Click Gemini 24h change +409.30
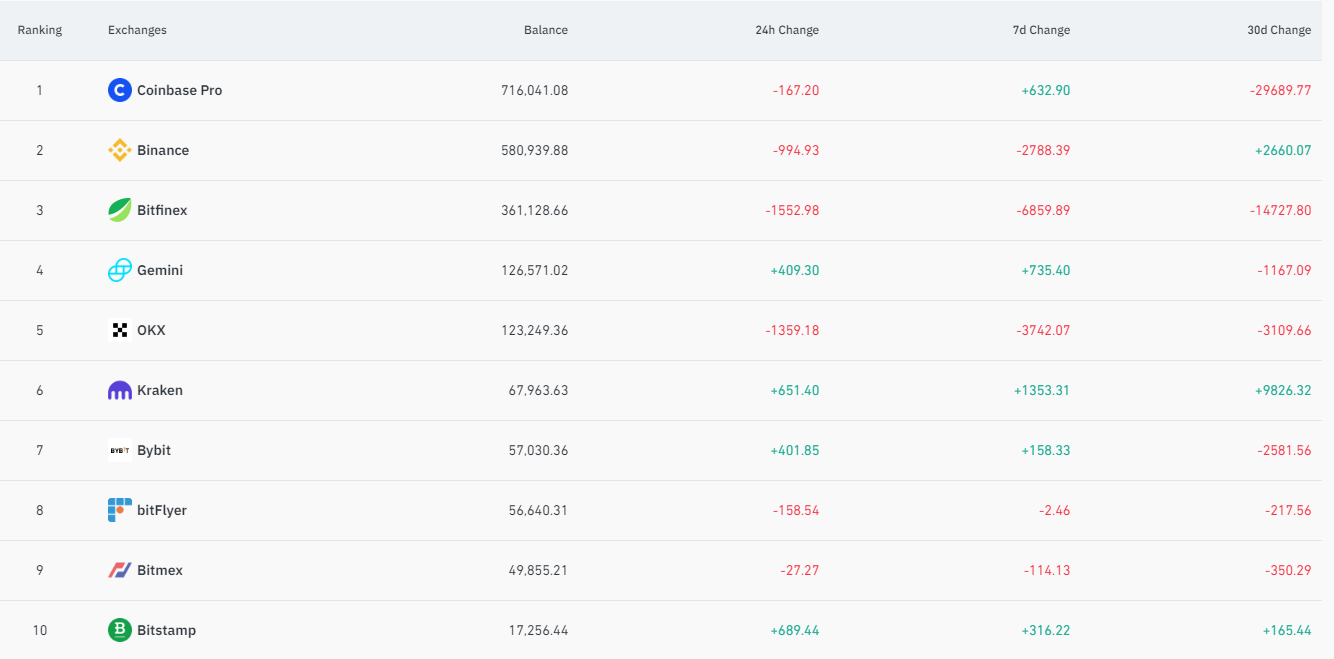Viewport: 1334px width, 659px height. pyautogui.click(x=795, y=270)
